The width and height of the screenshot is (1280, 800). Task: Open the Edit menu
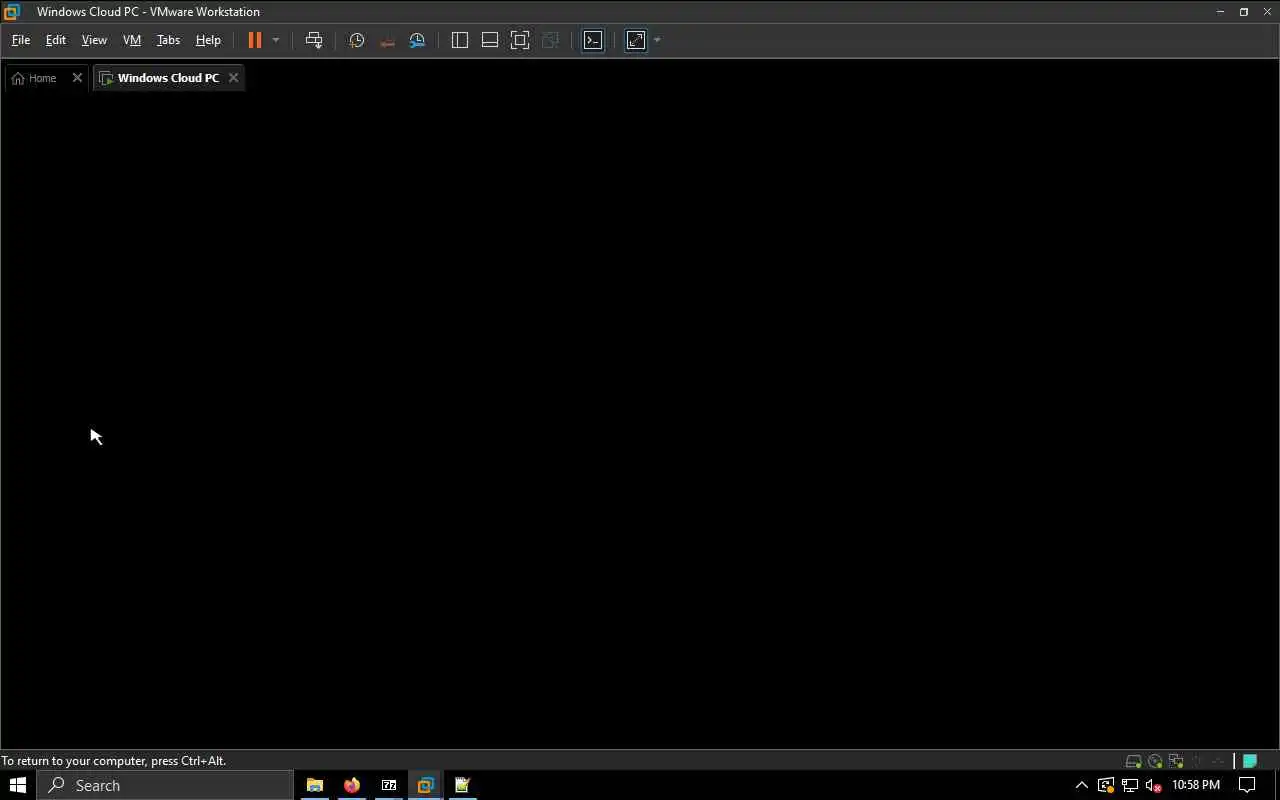(56, 40)
